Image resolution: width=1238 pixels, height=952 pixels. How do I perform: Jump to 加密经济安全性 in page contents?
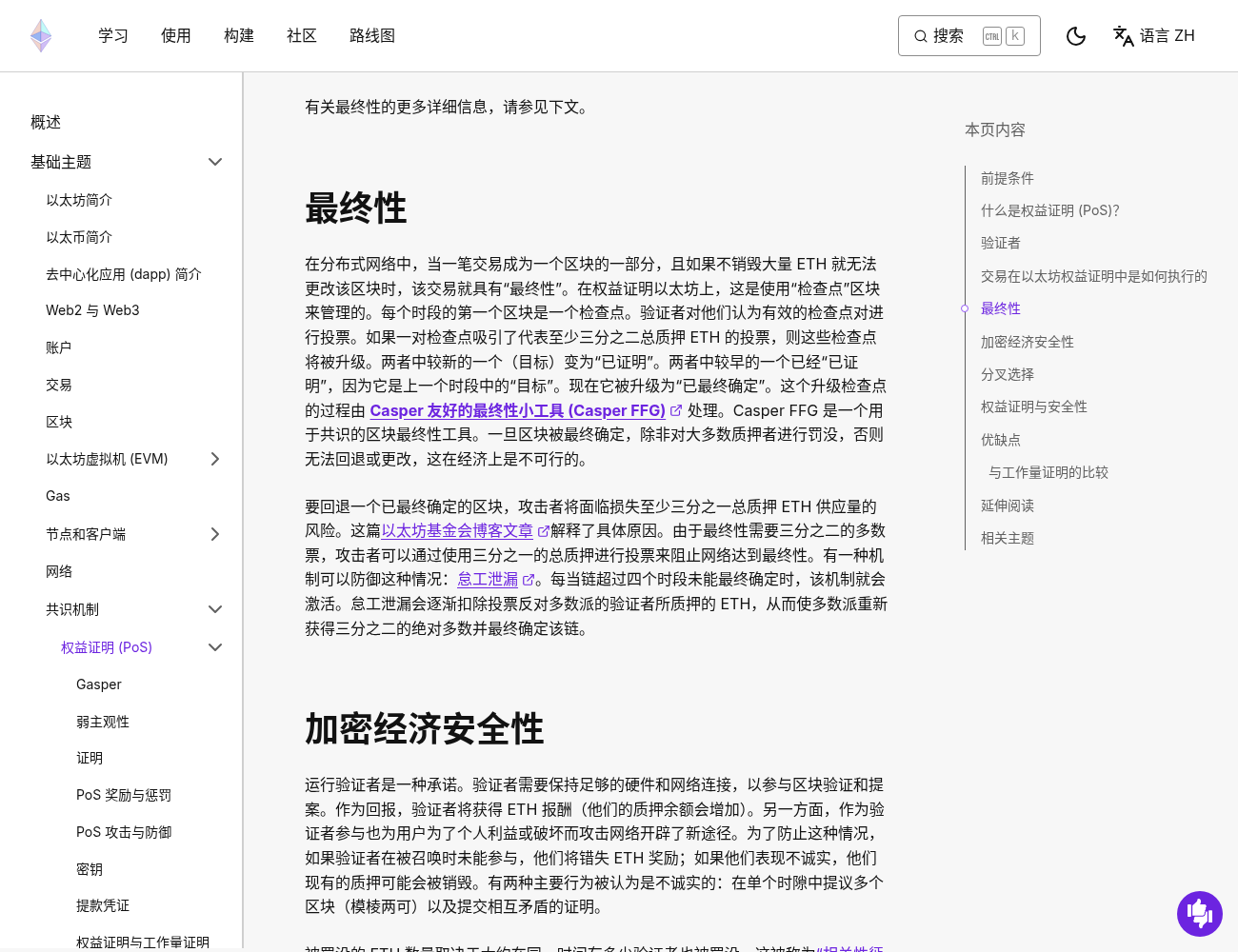1028,342
